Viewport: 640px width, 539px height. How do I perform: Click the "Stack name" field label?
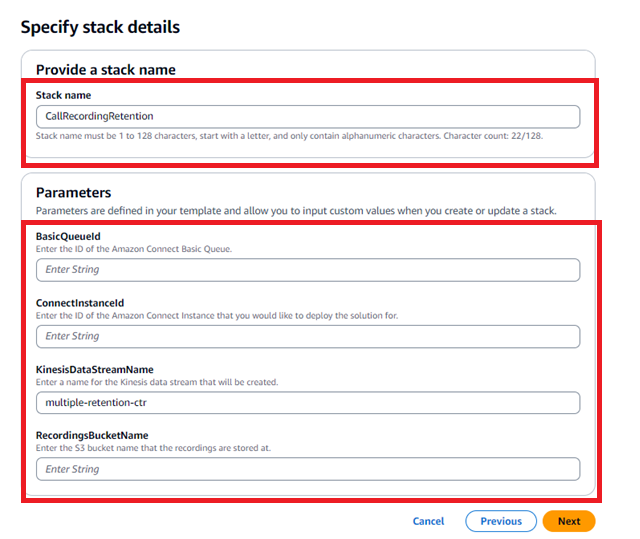(63, 95)
